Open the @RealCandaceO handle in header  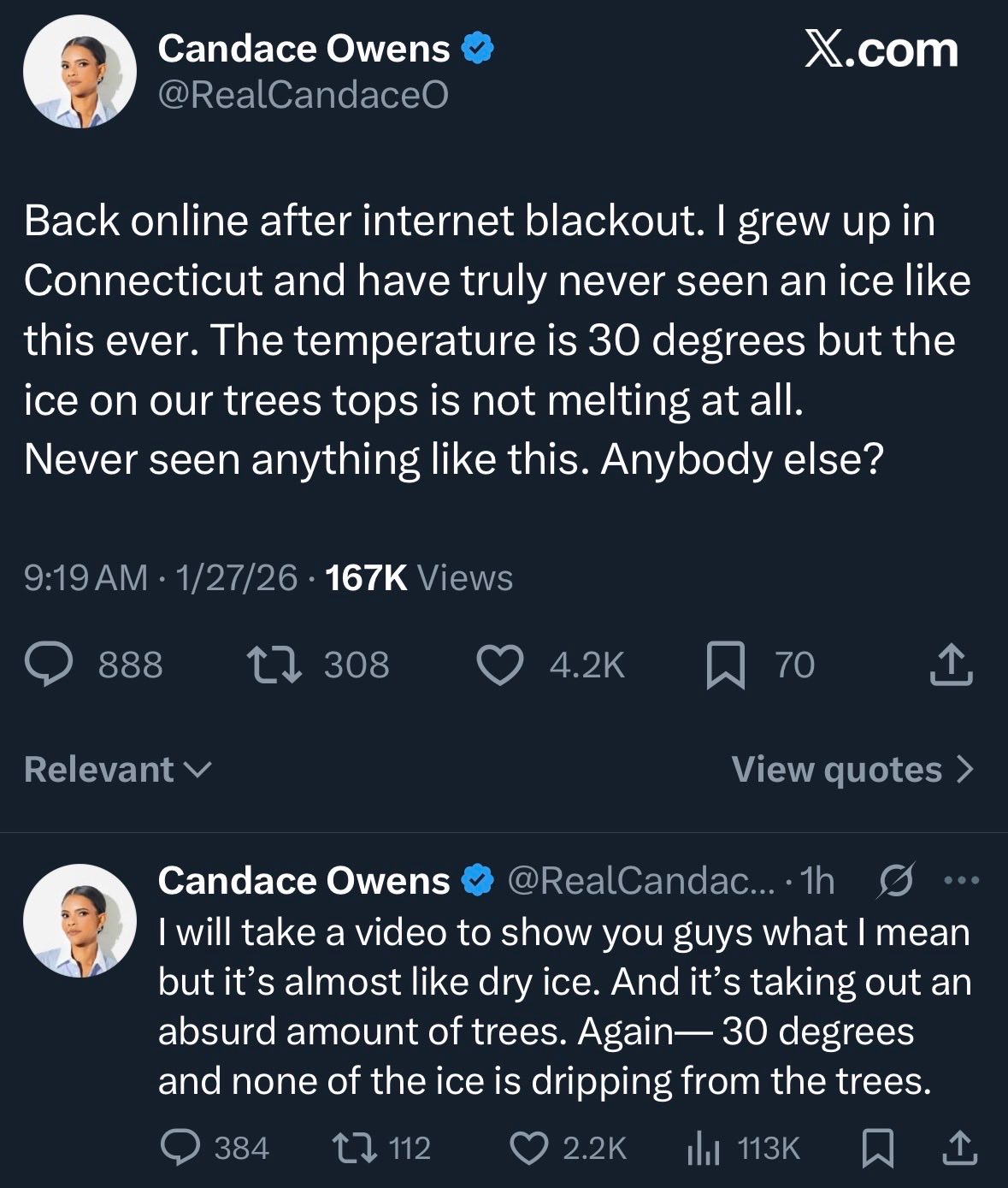tap(303, 95)
